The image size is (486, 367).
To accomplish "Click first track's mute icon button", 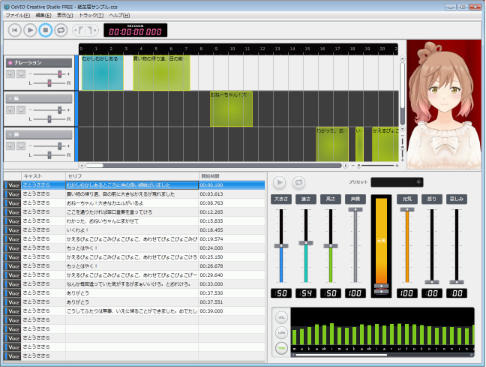I will coord(11,74).
